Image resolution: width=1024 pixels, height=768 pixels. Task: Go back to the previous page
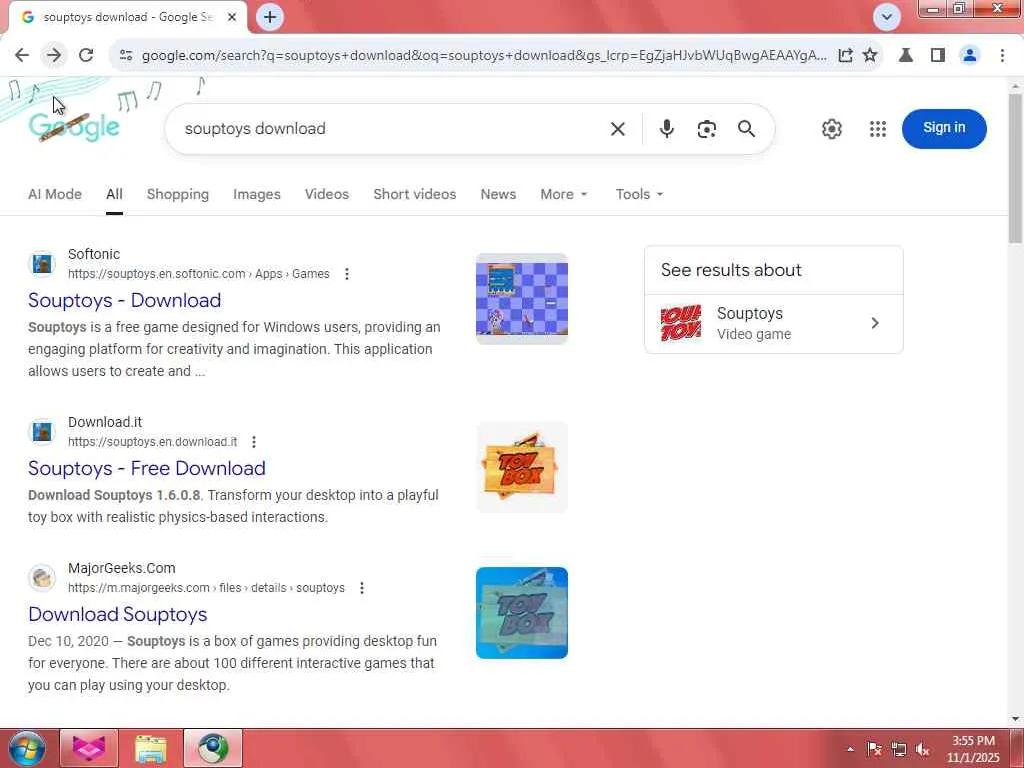[22, 56]
